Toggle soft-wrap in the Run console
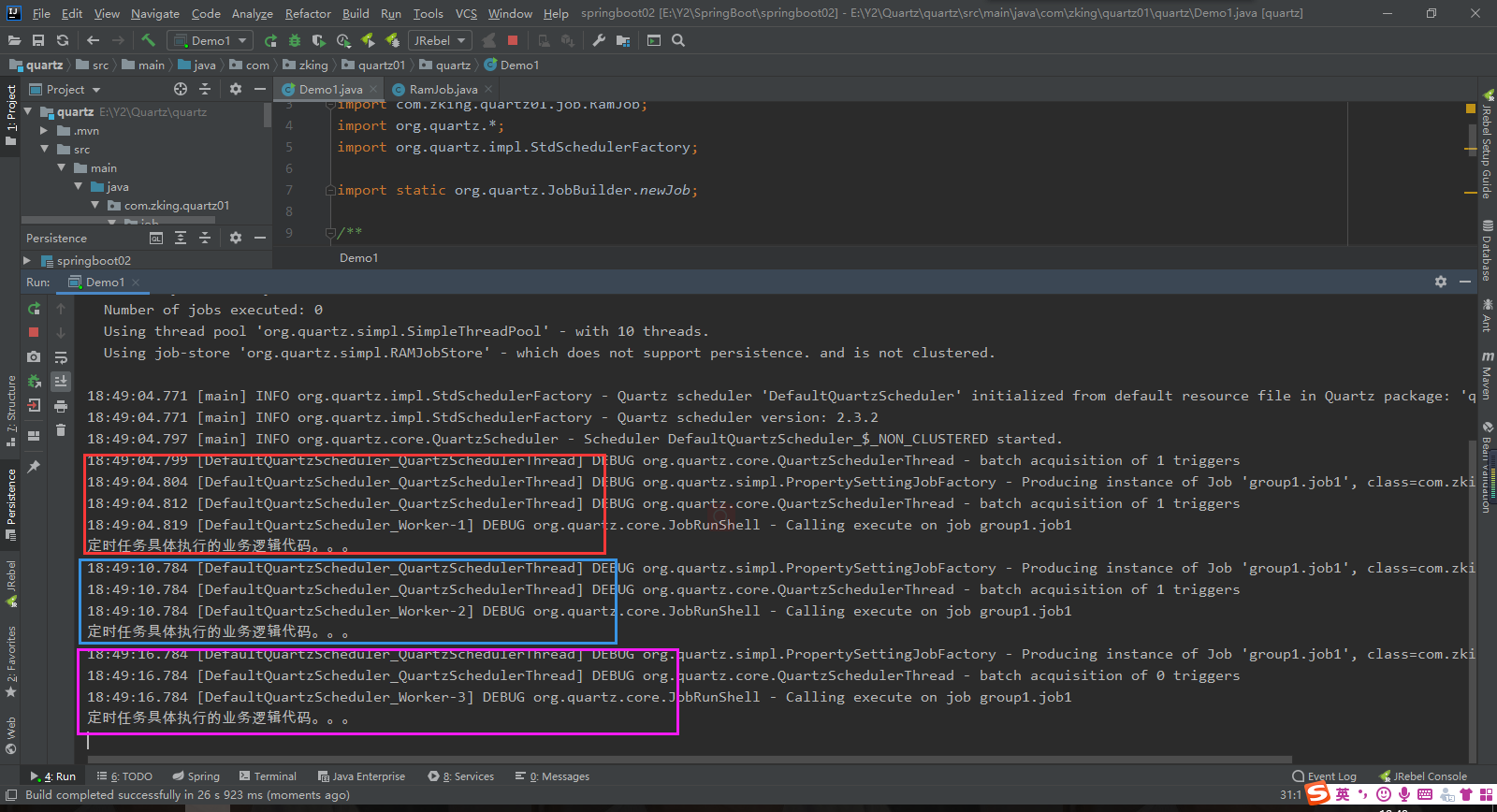The image size is (1497, 812). 61,356
